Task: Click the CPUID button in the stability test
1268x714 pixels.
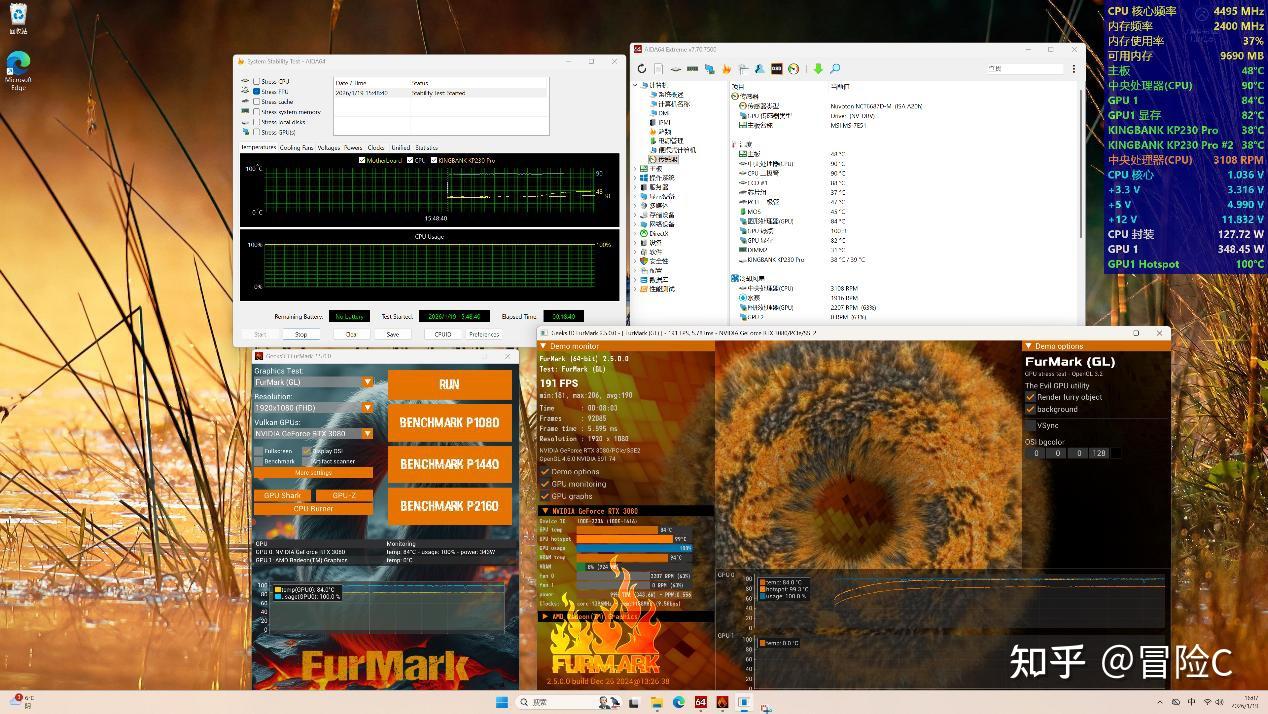Action: point(443,334)
